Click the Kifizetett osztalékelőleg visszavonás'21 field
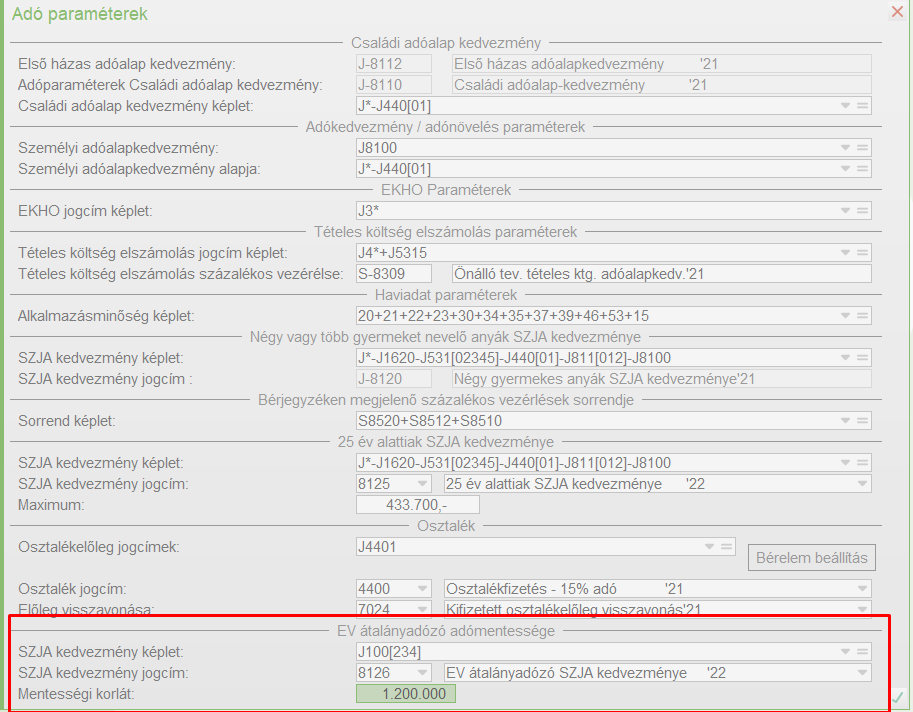Screen dimensions: 913x712 tap(657, 610)
